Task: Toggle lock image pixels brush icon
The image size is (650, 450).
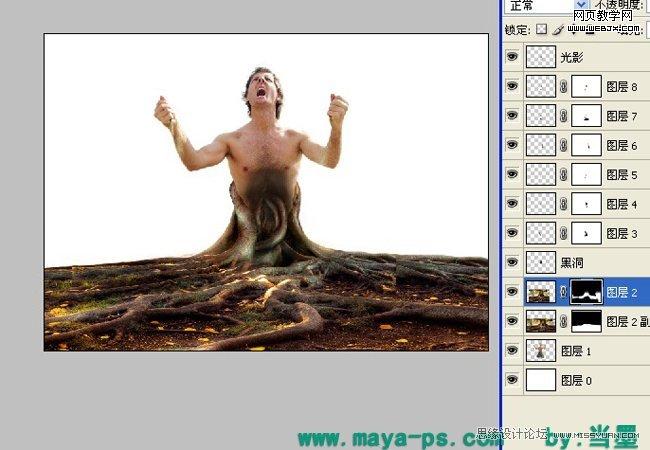Action: tap(559, 29)
